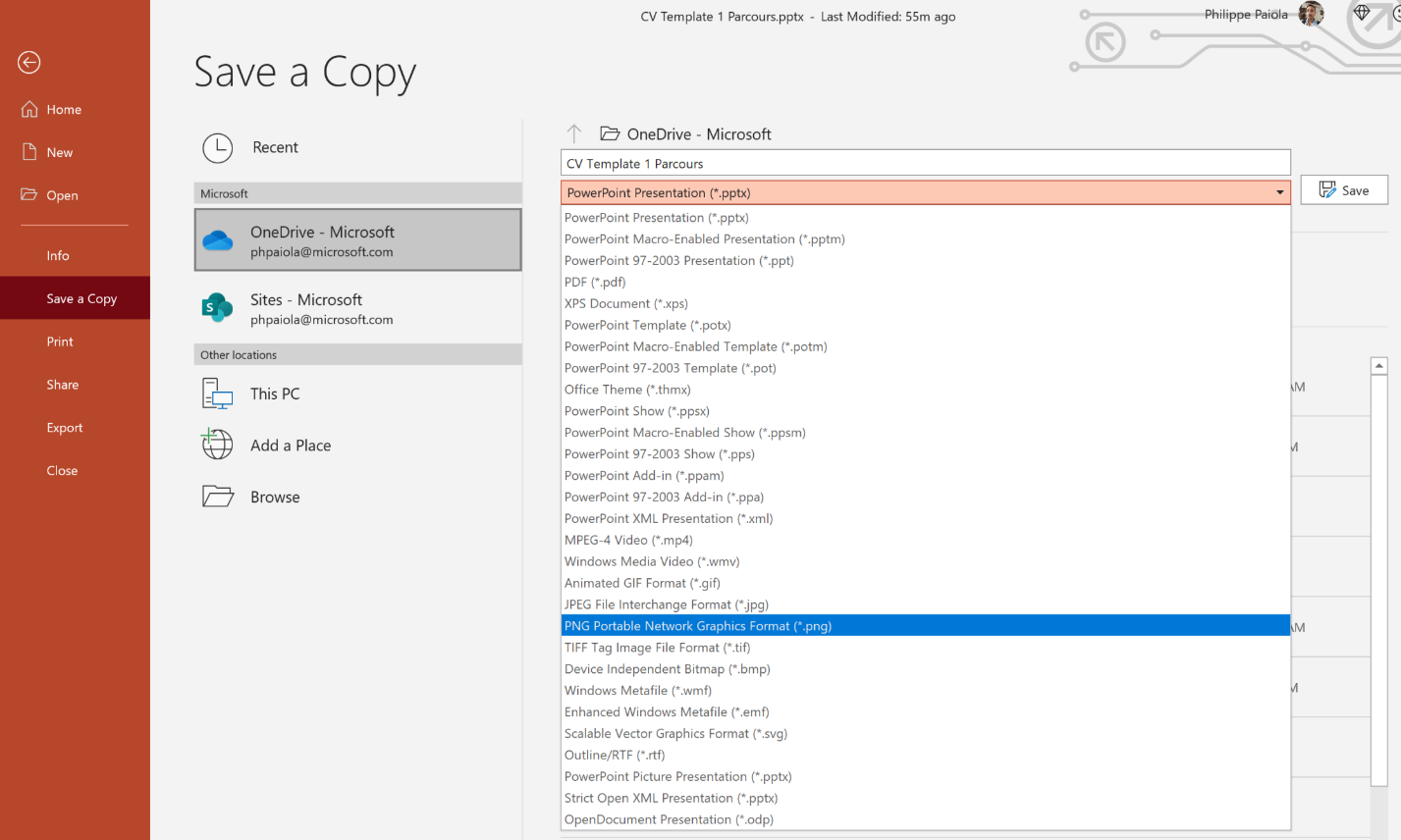Viewport: 1401px width, 840px height.
Task: Pick first list entry PowerPoint Presentation (*.pptx)
Action: (x=925, y=218)
